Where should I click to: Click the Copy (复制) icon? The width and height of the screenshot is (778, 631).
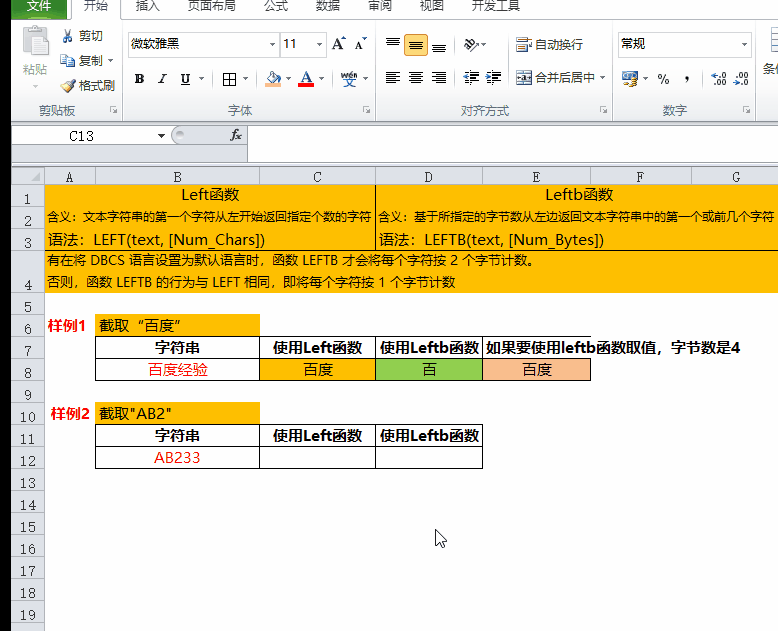[x=67, y=61]
